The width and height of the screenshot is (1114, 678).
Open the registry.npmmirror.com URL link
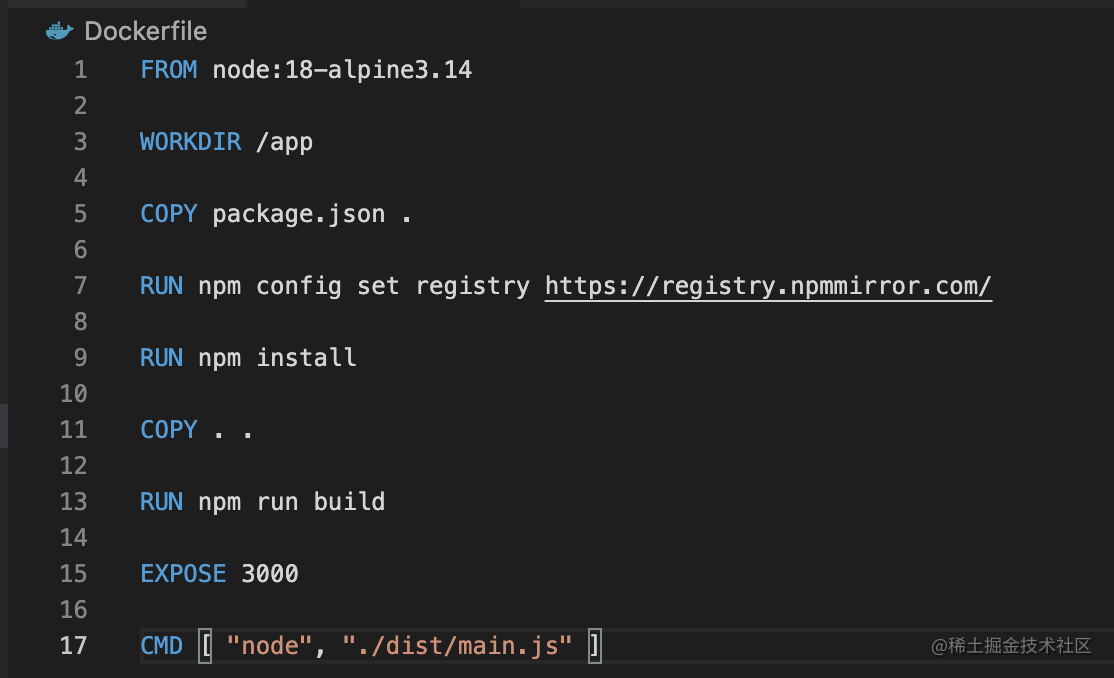(768, 286)
